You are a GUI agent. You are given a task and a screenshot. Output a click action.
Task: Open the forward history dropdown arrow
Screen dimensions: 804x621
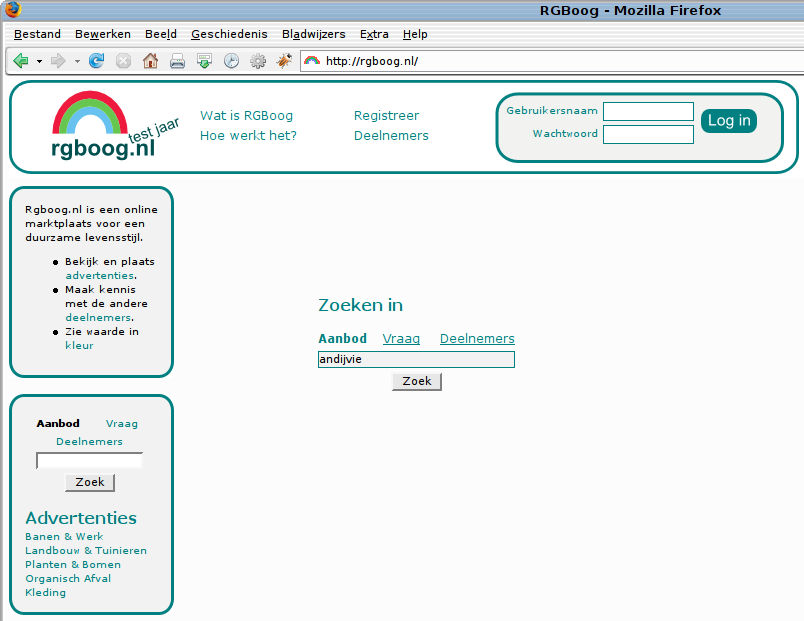click(x=77, y=62)
